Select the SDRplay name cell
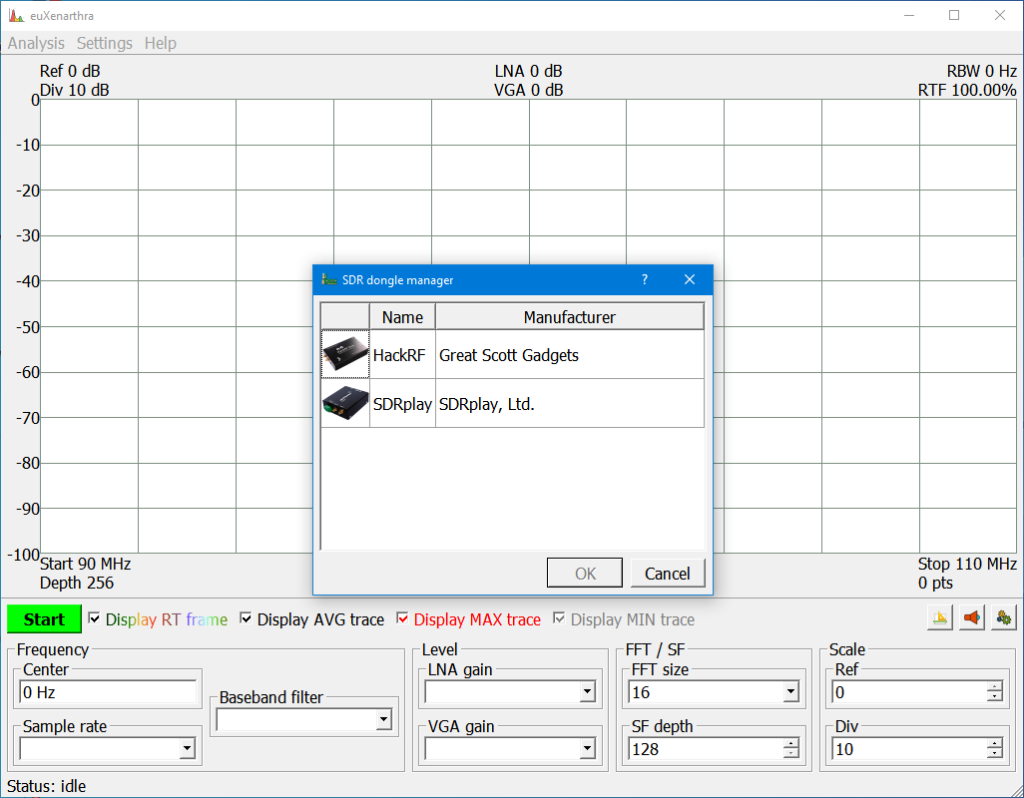Image resolution: width=1024 pixels, height=798 pixels. pyautogui.click(x=402, y=404)
